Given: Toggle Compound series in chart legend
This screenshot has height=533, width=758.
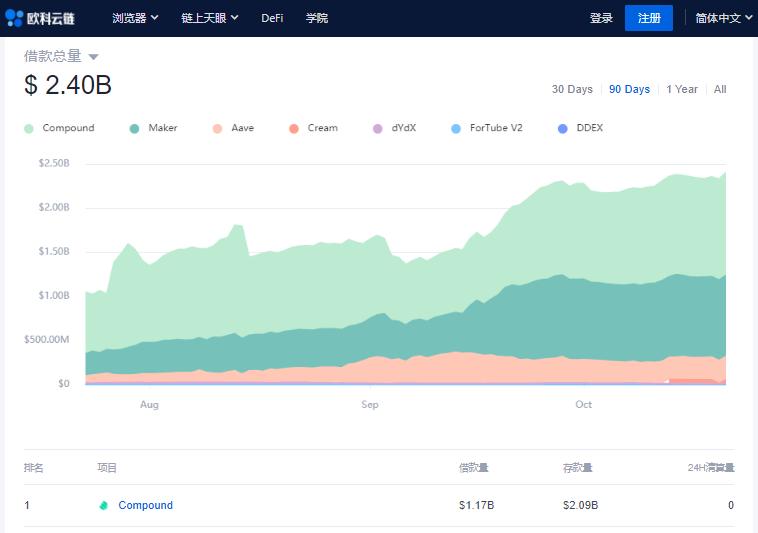Looking at the screenshot, I should (x=68, y=128).
